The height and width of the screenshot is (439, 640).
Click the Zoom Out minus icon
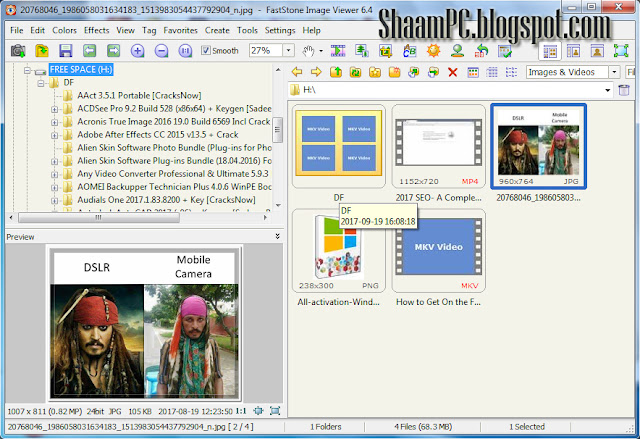[162, 51]
